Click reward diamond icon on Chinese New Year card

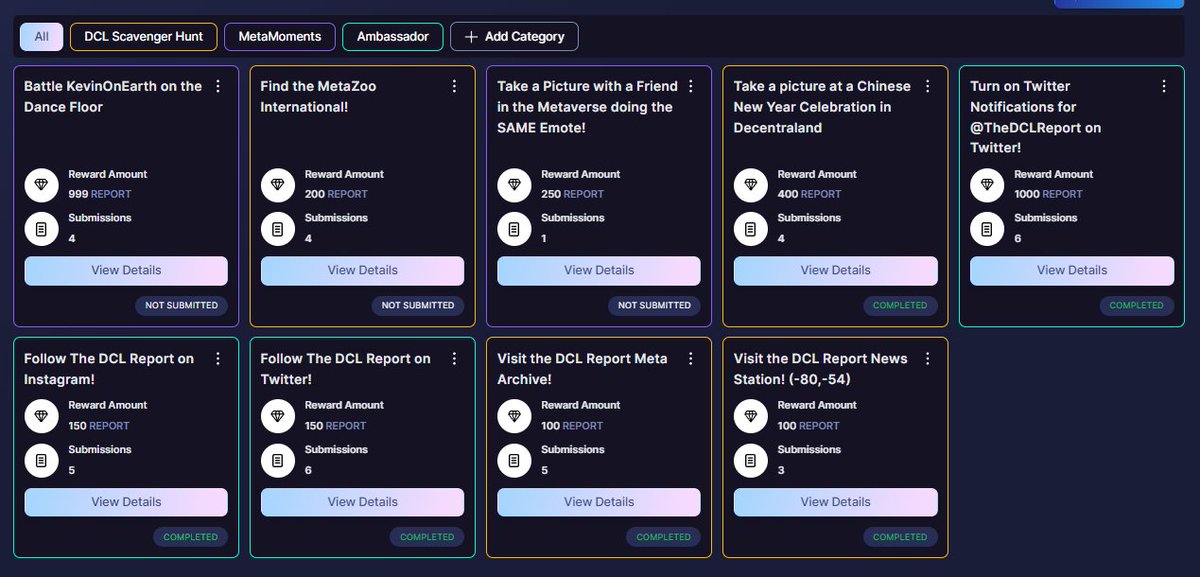750,185
